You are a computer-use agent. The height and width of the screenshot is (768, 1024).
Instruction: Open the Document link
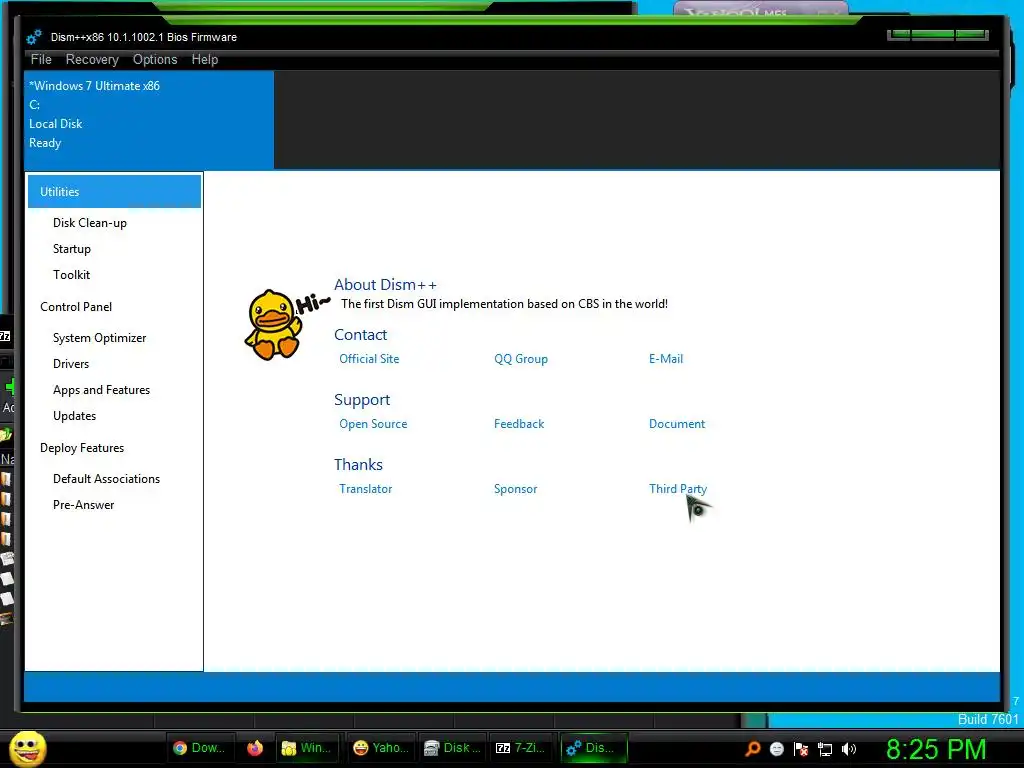(677, 424)
